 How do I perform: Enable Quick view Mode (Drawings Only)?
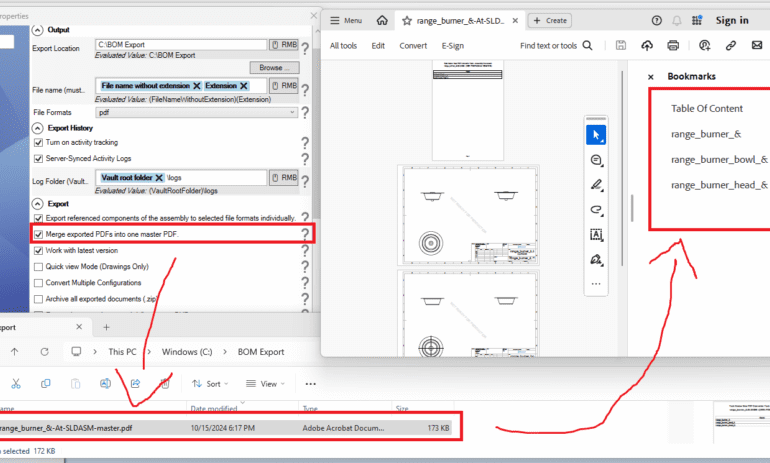38,267
